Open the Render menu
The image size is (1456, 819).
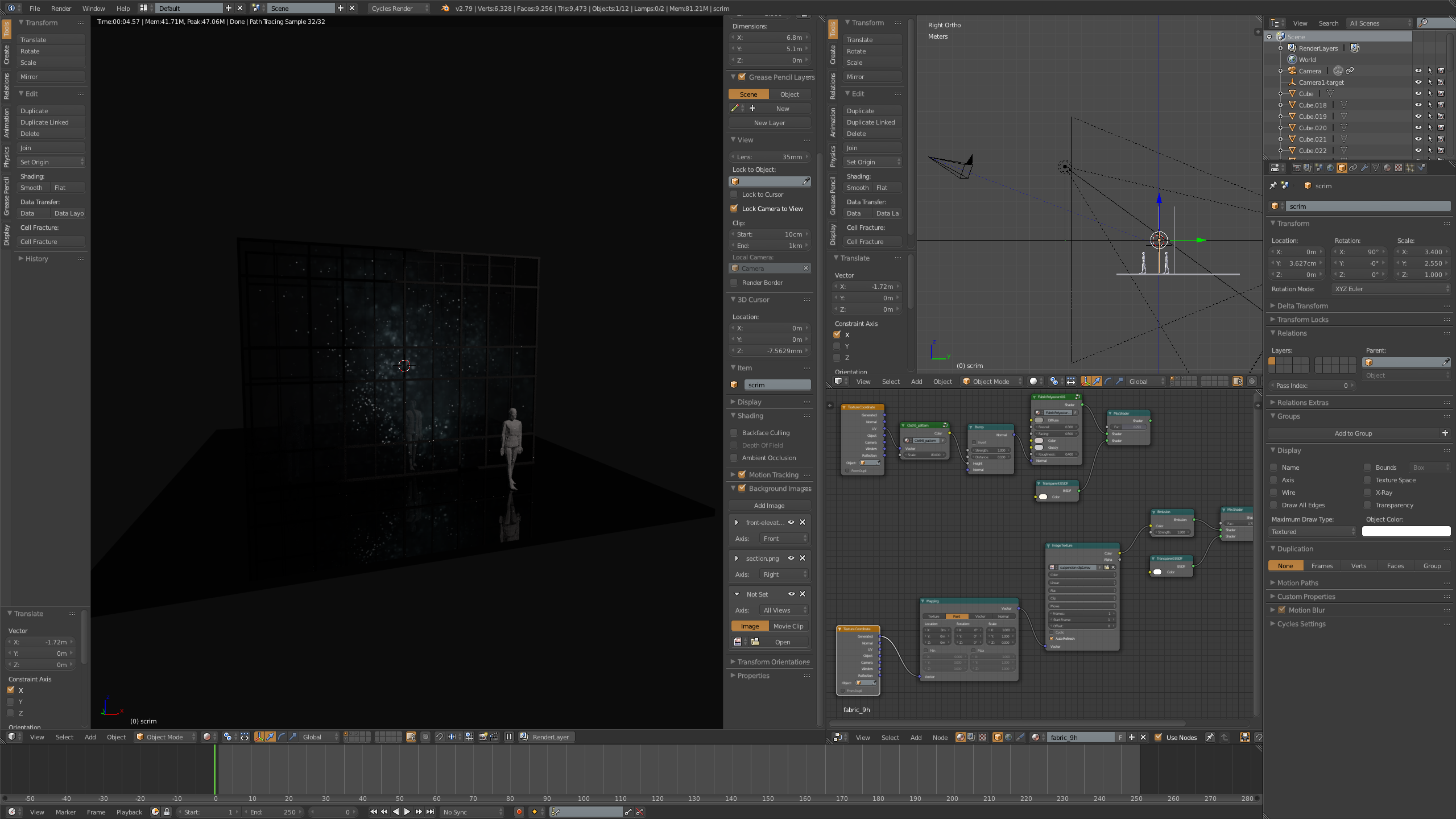click(x=61, y=8)
